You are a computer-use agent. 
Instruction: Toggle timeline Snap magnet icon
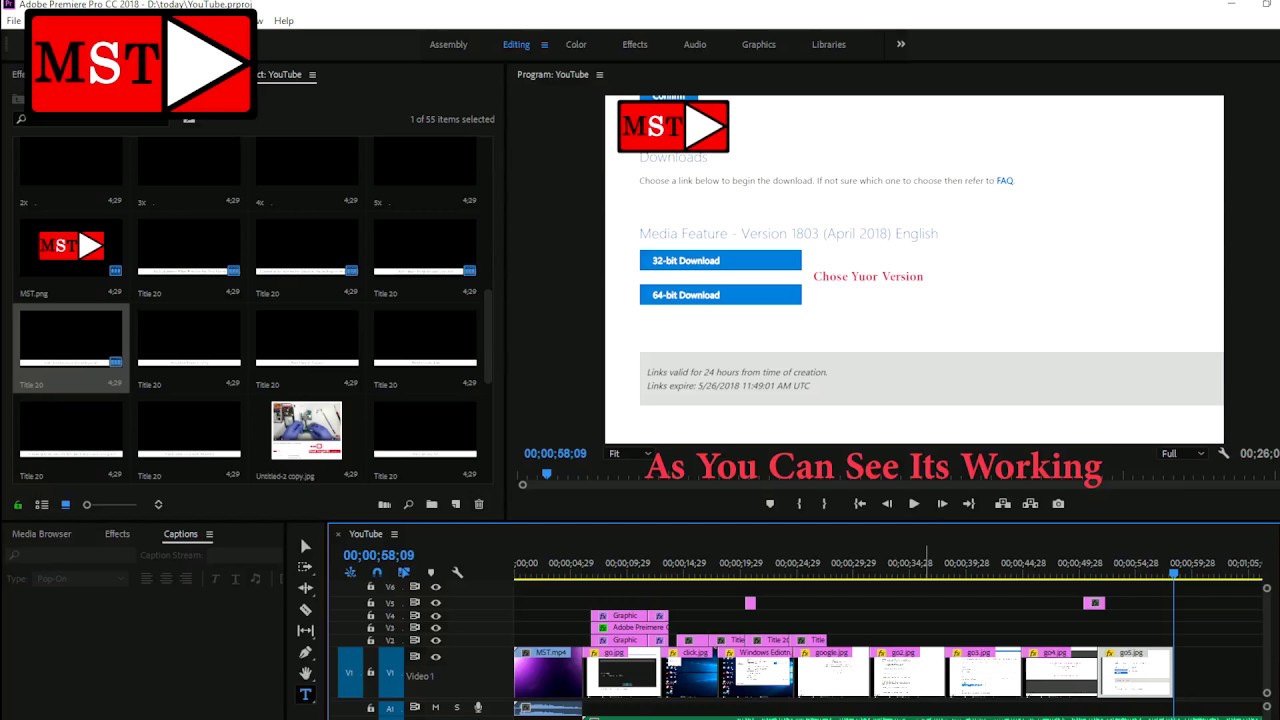(x=377, y=573)
